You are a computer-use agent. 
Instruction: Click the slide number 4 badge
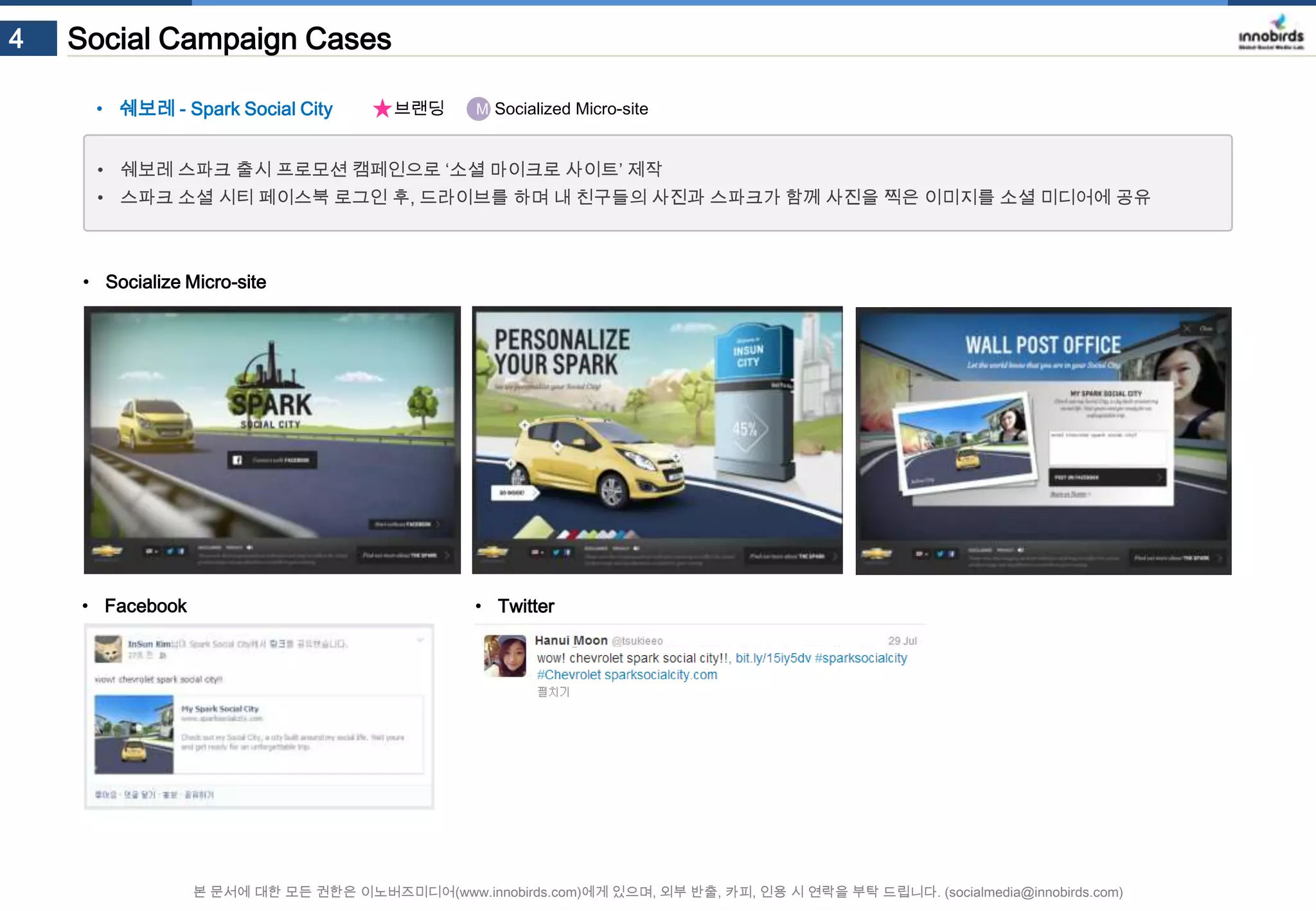coord(28,39)
